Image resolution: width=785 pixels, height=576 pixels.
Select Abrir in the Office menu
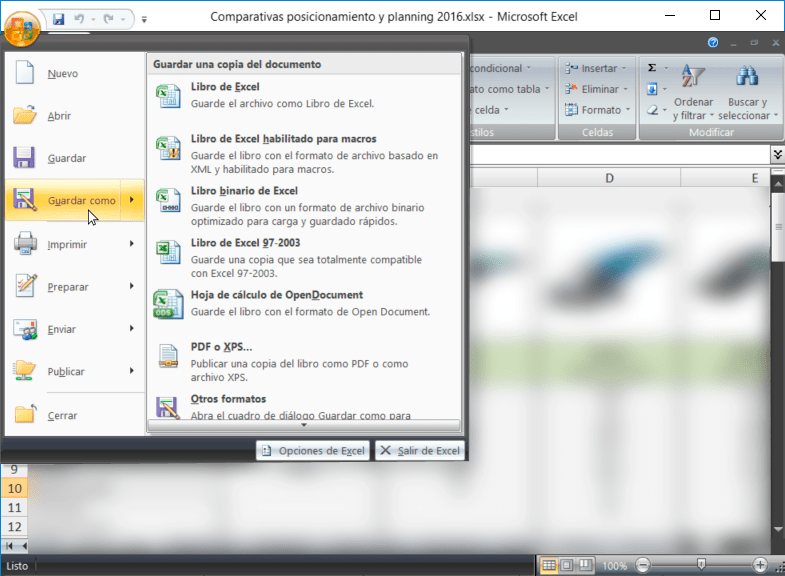click(74, 116)
